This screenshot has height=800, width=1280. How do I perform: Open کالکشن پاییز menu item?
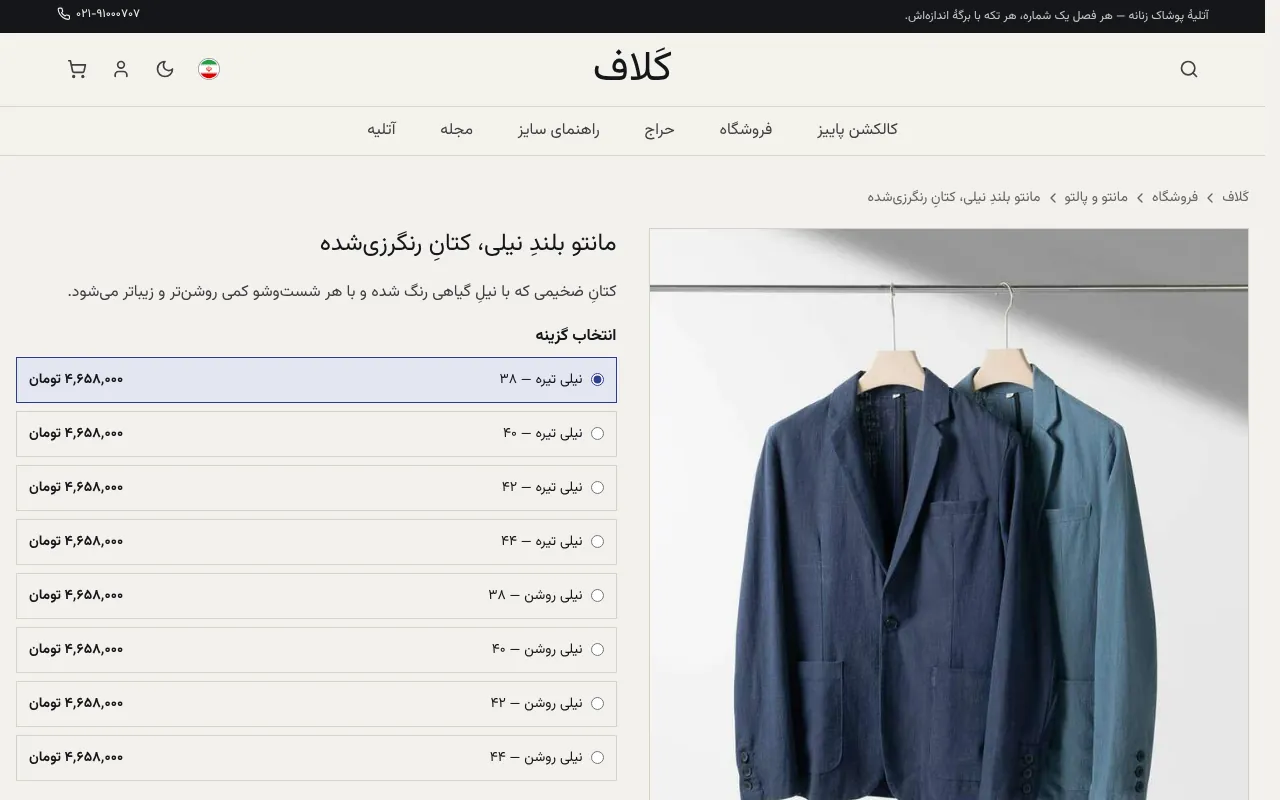857,130
